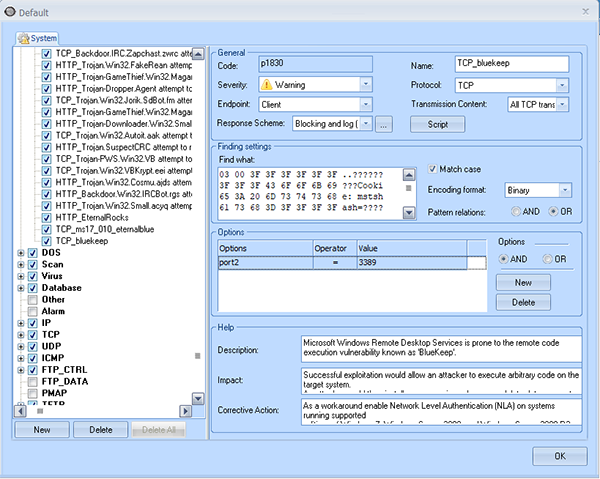Open the Endpoint dropdown
Viewport: 600px width, 479px height.
(x=365, y=104)
